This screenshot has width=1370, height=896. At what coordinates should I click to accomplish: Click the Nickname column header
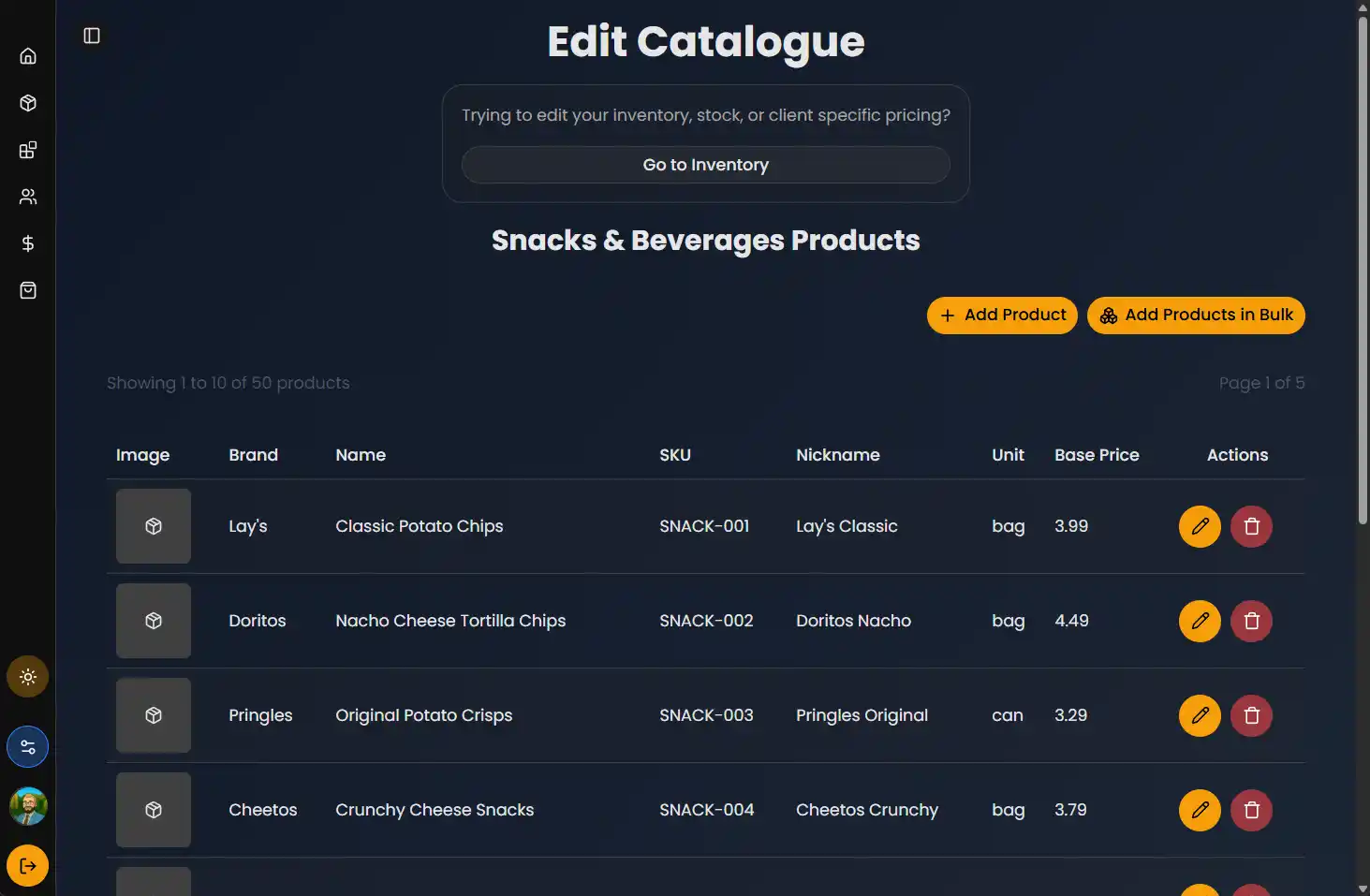838,455
